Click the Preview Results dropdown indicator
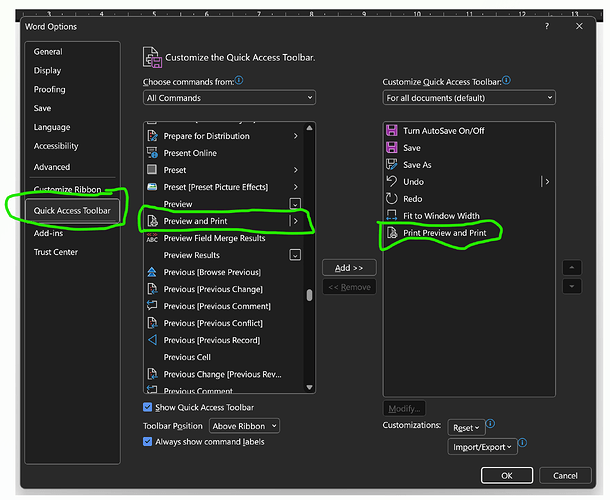The width and height of the screenshot is (610, 500). (295, 255)
